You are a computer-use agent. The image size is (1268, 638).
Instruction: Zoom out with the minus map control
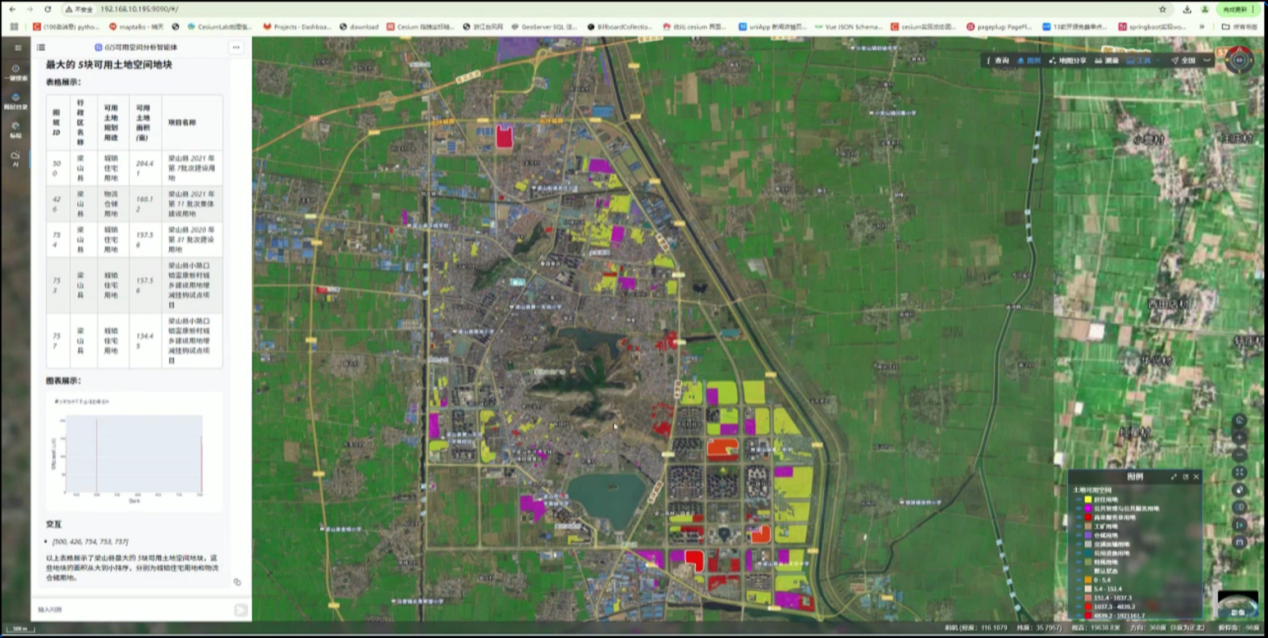click(x=1240, y=455)
